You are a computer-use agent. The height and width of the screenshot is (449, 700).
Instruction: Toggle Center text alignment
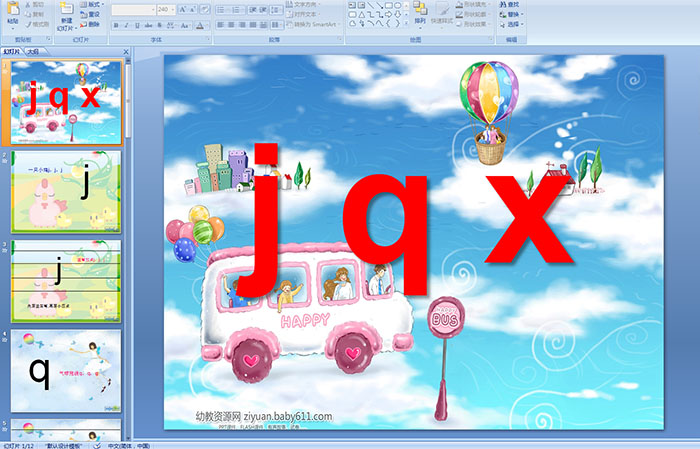(231, 25)
